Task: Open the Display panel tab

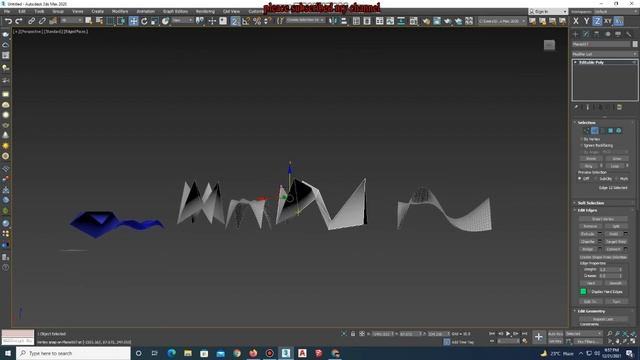Action: [x=618, y=34]
